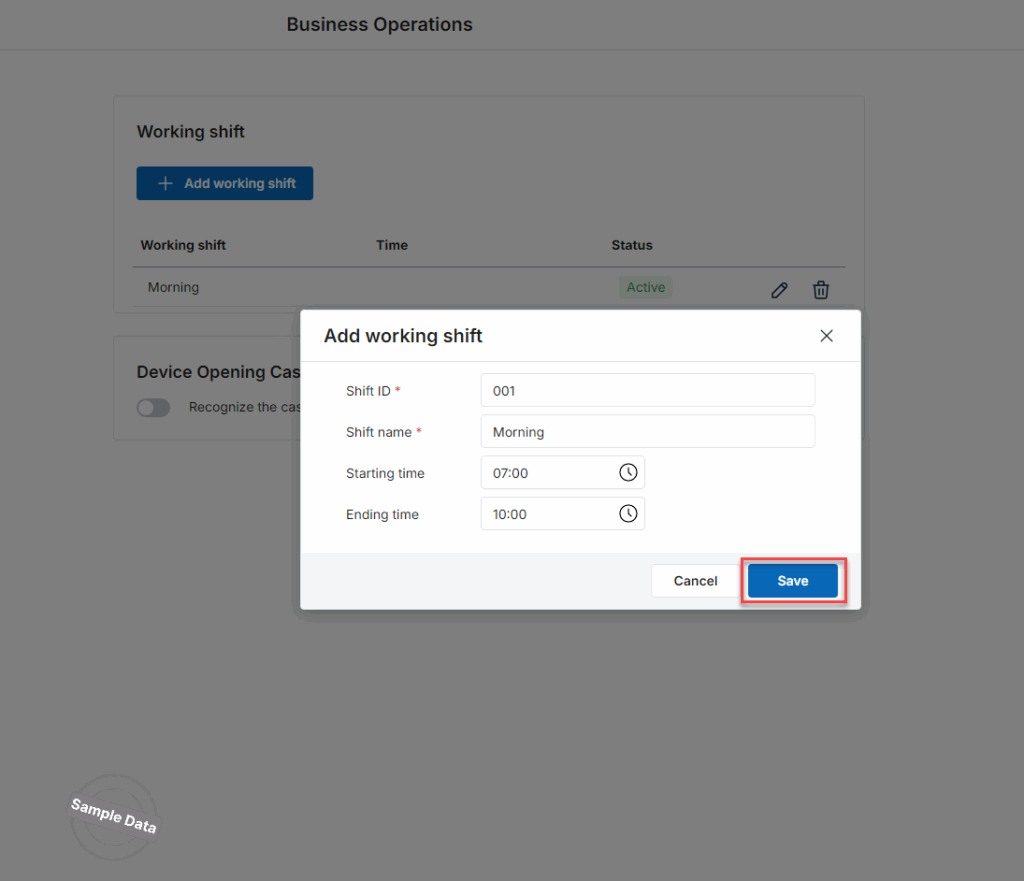Click the Add working shift plus button
Screen dimensions: 1024x881
225,184
